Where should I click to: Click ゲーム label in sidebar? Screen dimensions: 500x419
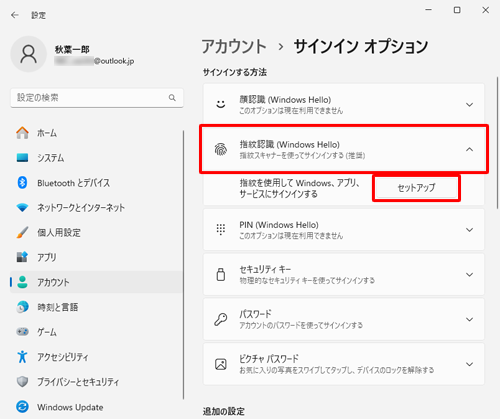47,332
